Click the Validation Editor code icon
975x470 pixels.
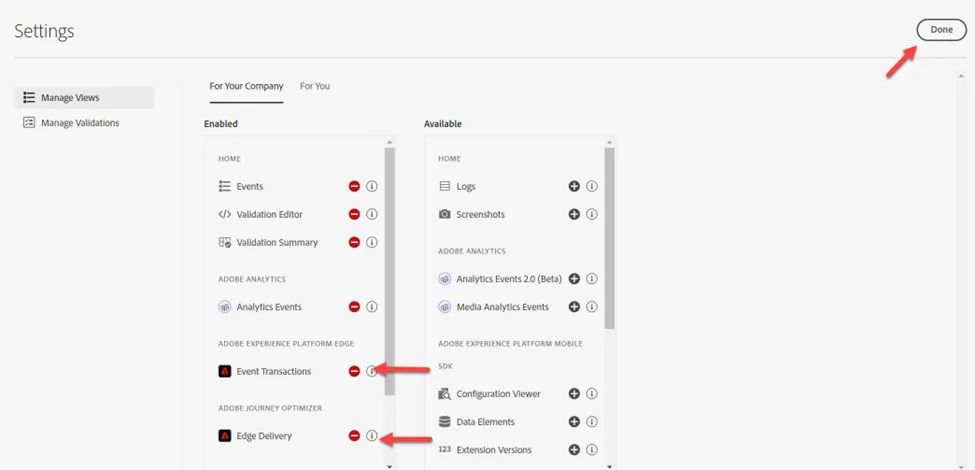(x=225, y=214)
